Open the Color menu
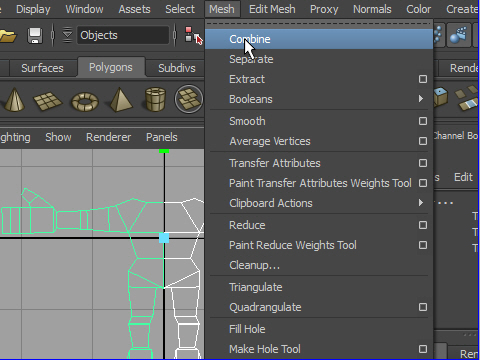 click(x=419, y=9)
